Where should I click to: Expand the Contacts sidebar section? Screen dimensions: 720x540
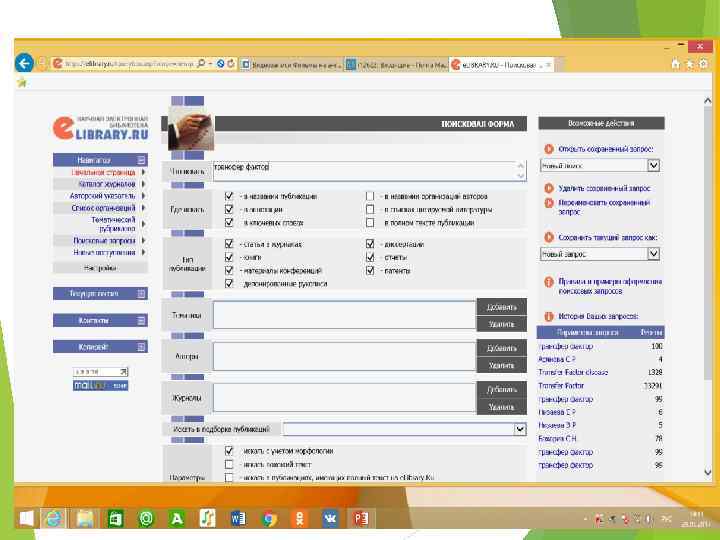[x=142, y=320]
